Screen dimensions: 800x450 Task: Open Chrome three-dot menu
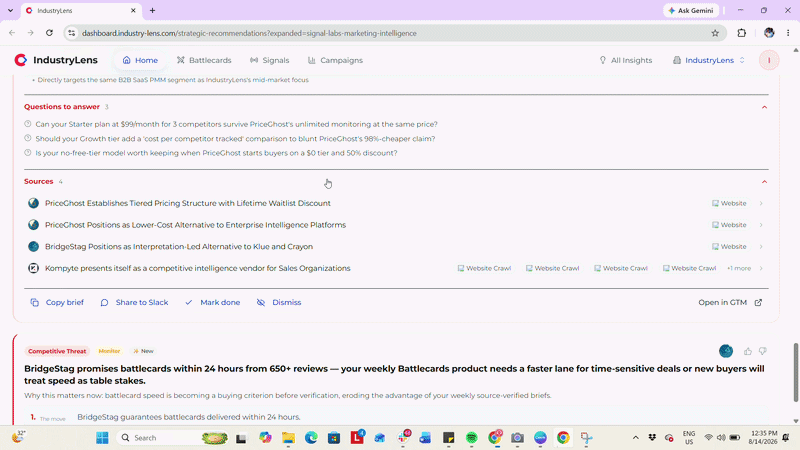click(x=788, y=33)
